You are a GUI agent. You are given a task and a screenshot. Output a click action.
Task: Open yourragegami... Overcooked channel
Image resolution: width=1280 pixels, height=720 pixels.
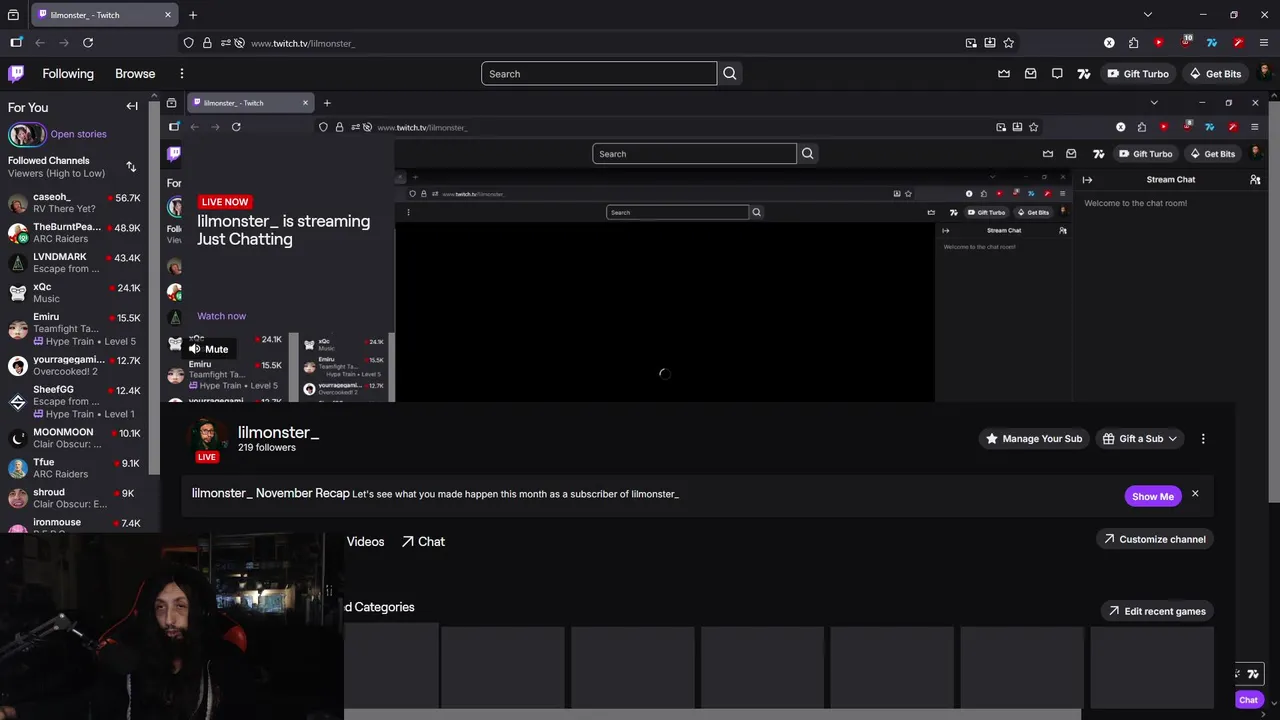tap(75, 366)
